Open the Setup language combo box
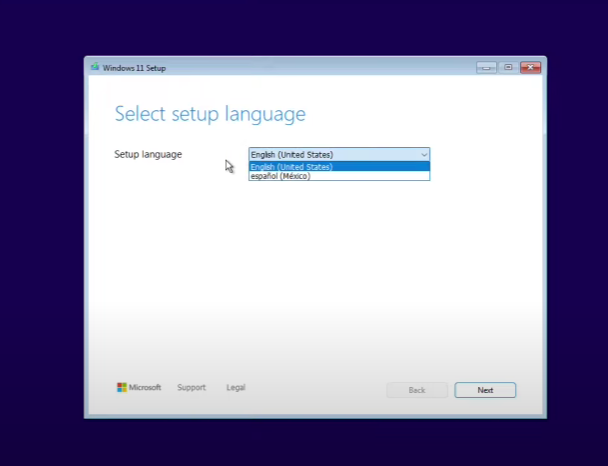Image resolution: width=608 pixels, height=466 pixels. click(x=339, y=154)
